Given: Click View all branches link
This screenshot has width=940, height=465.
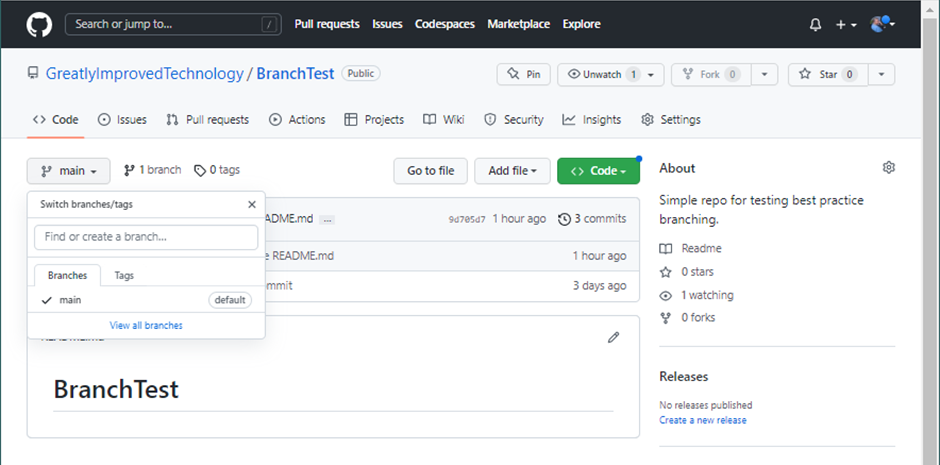Looking at the screenshot, I should tap(146, 325).
